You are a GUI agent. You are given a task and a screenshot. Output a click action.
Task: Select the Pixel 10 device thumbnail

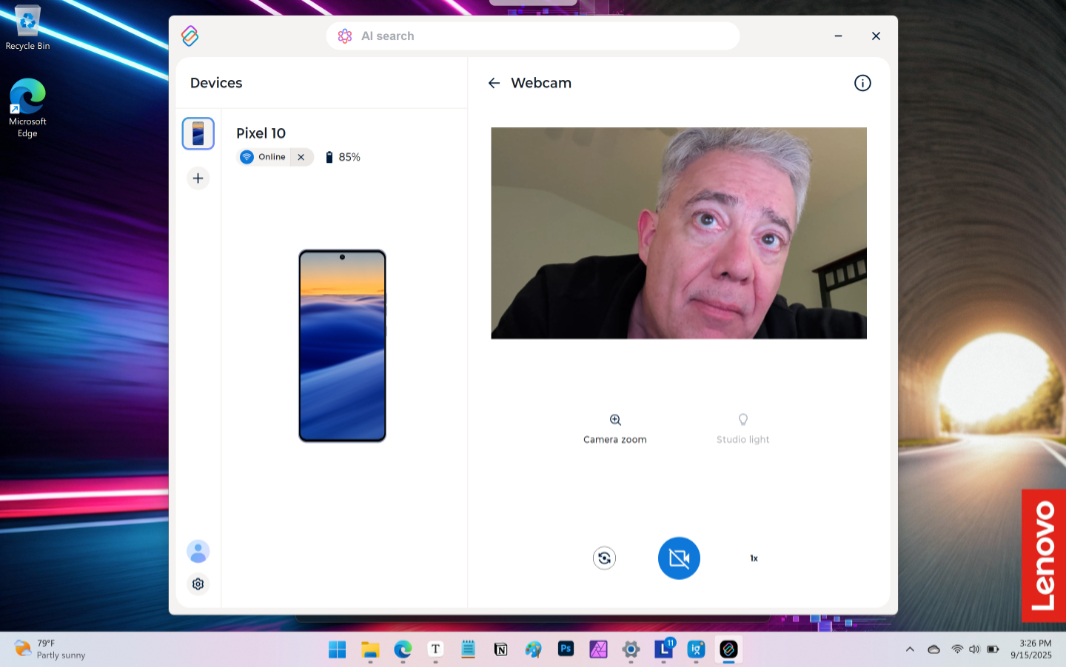198,133
